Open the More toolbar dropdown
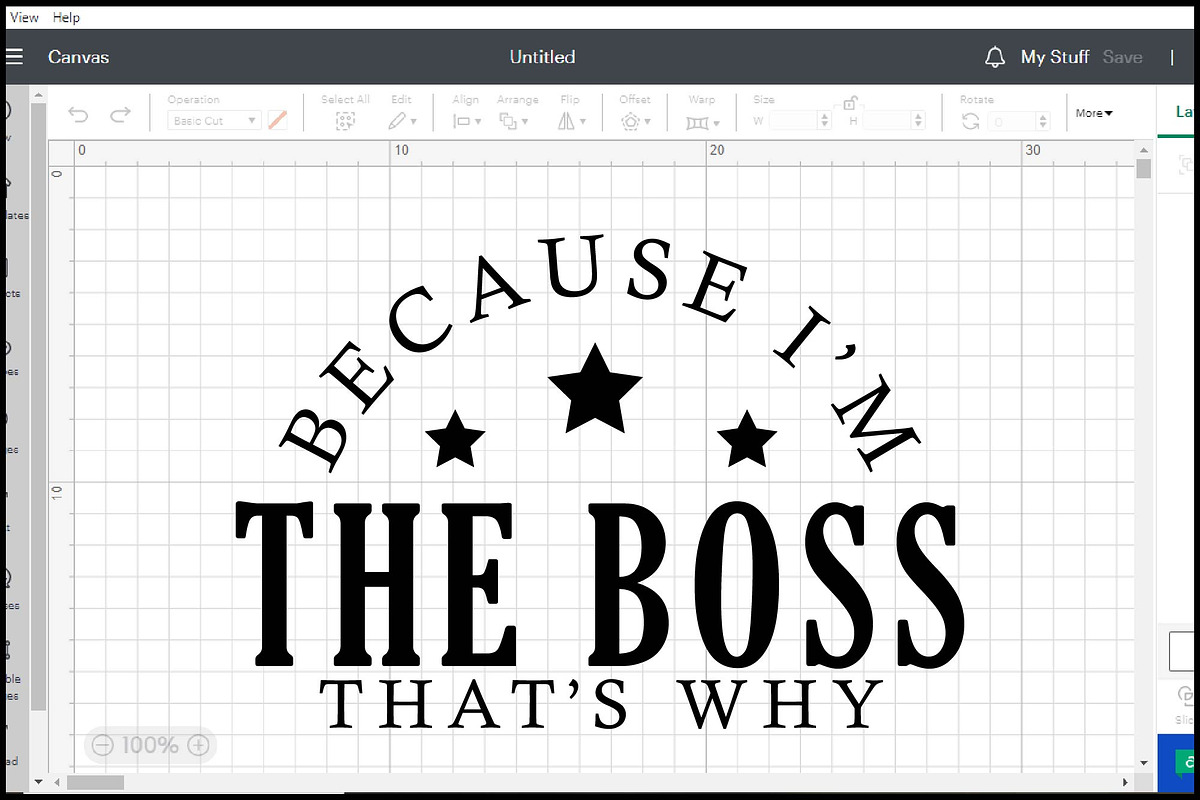Viewport: 1200px width, 800px height. (1094, 114)
